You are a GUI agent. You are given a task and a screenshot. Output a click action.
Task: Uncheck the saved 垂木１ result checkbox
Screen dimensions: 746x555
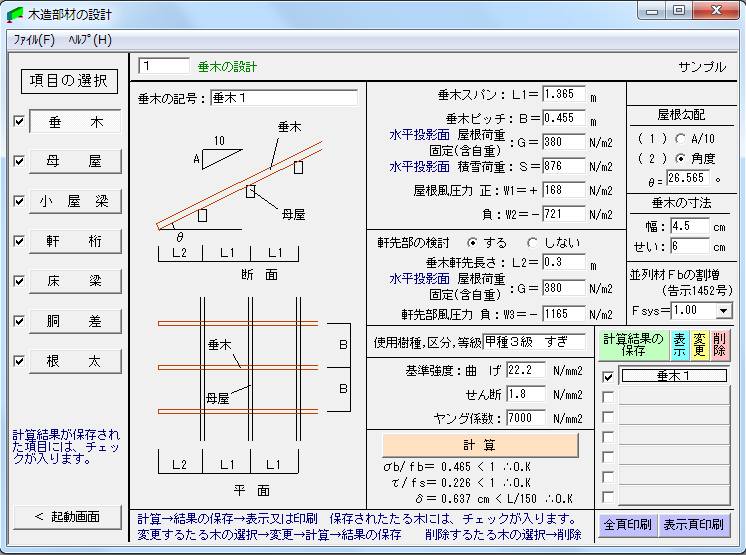point(608,377)
